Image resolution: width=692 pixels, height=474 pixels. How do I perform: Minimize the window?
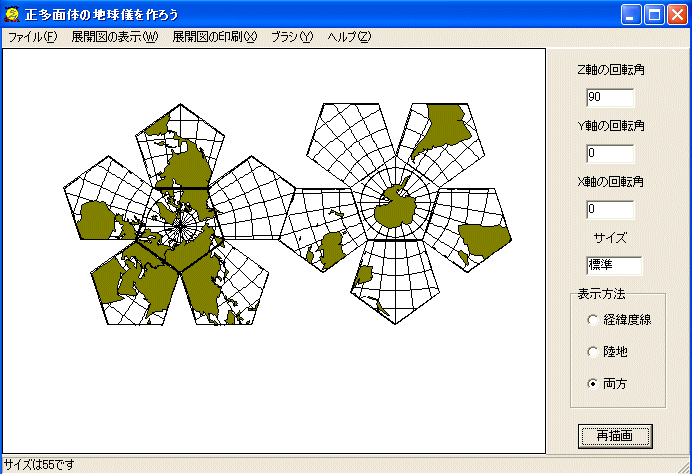click(x=631, y=15)
